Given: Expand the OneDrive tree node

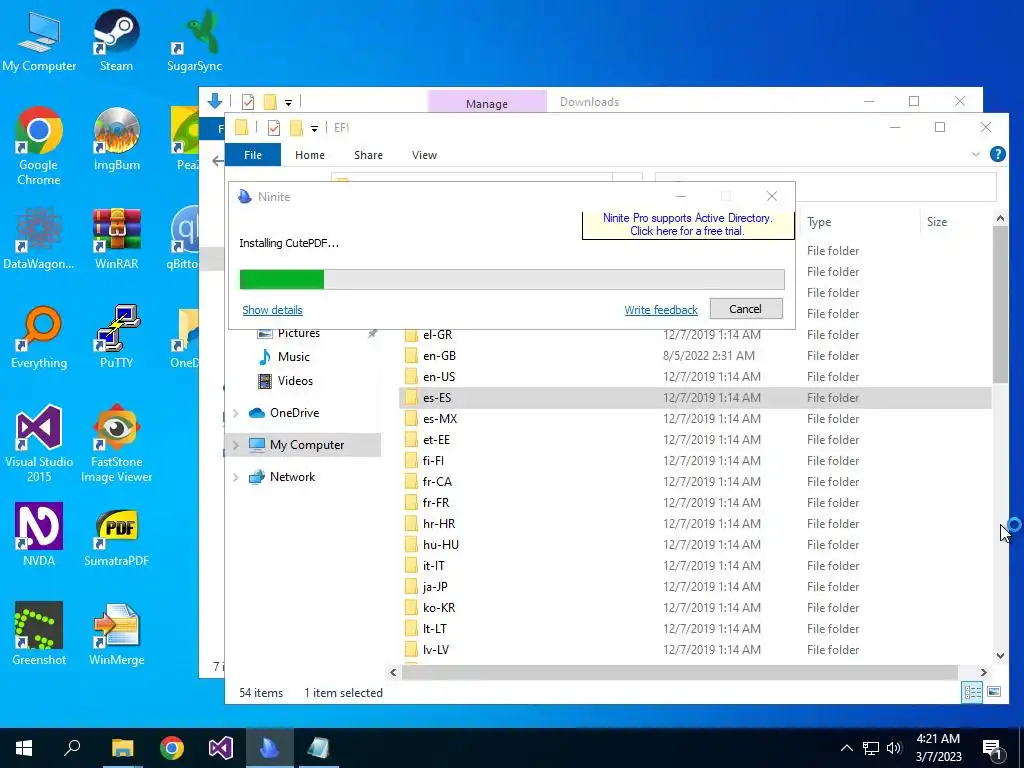Looking at the screenshot, I should (236, 413).
